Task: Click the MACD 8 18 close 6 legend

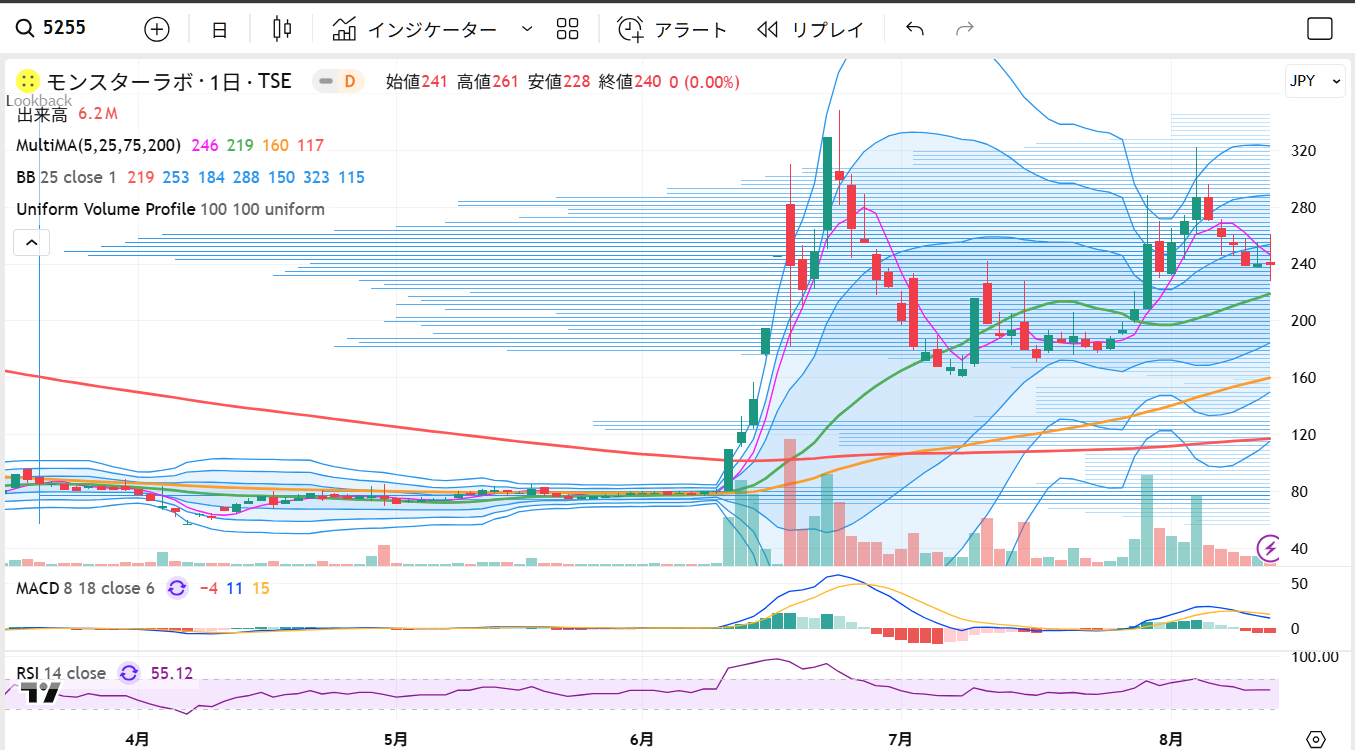Action: 85,588
